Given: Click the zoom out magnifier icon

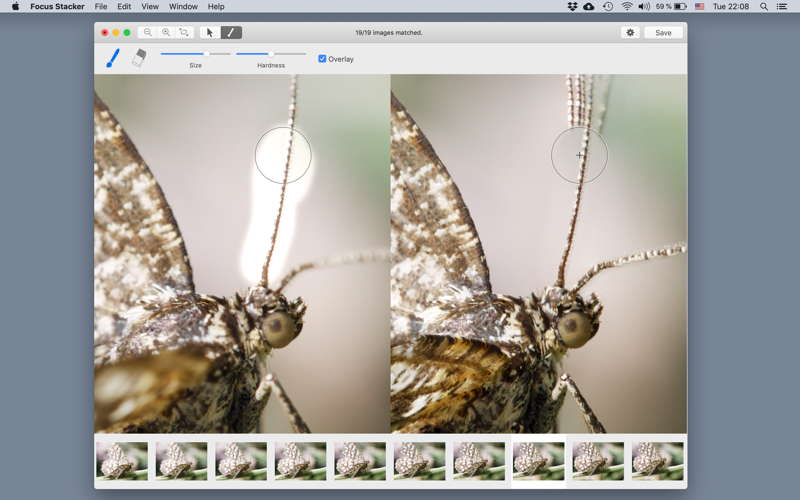Looking at the screenshot, I should tap(148, 33).
